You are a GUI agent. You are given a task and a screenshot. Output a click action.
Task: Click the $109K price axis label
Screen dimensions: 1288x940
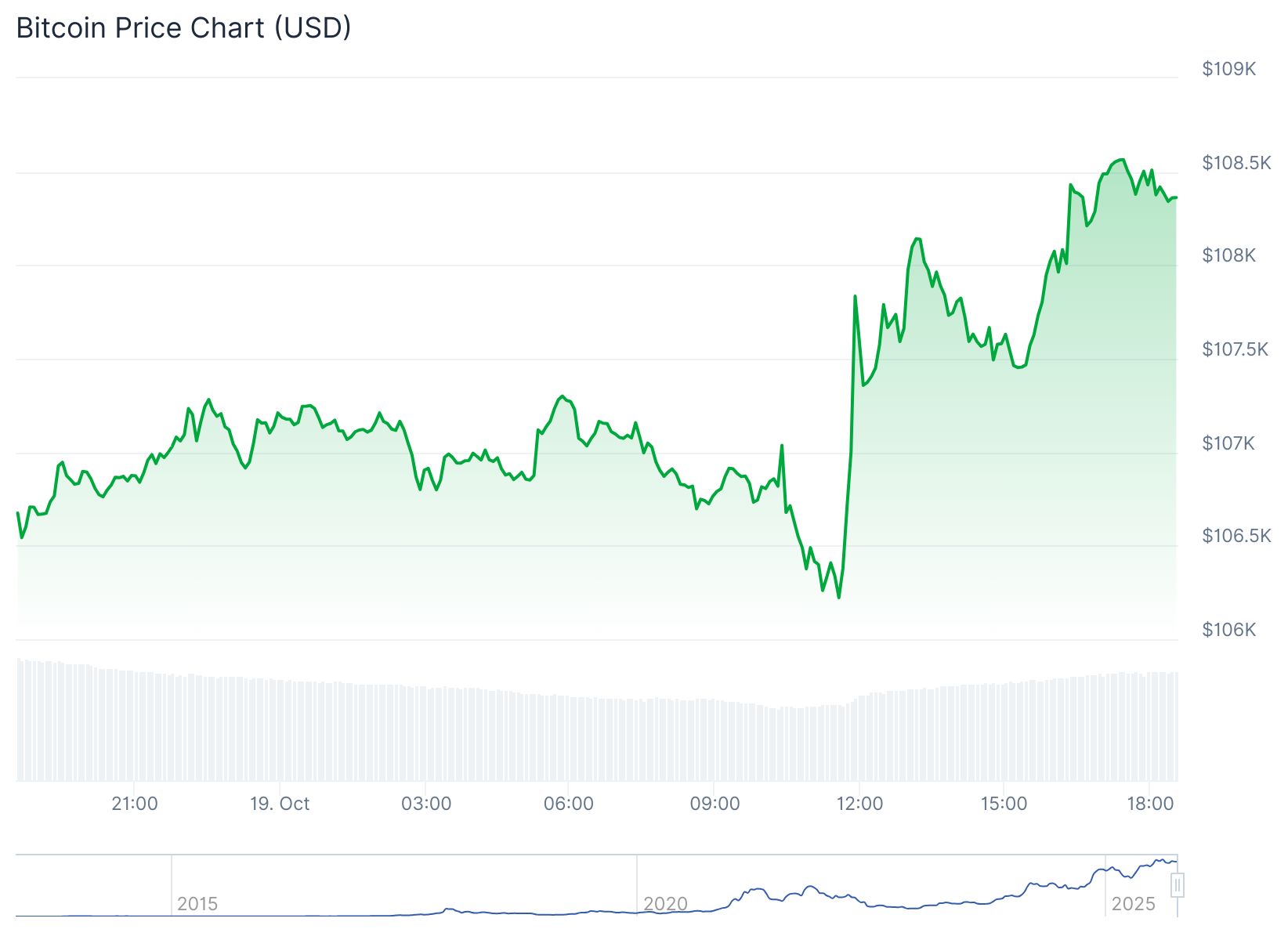[1228, 69]
